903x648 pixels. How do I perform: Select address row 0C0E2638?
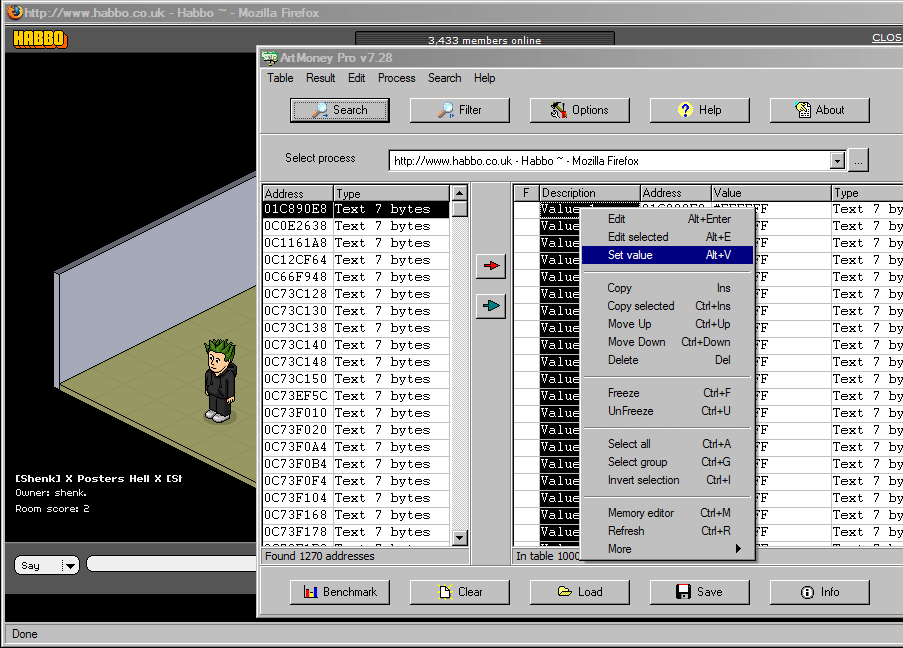pos(356,226)
